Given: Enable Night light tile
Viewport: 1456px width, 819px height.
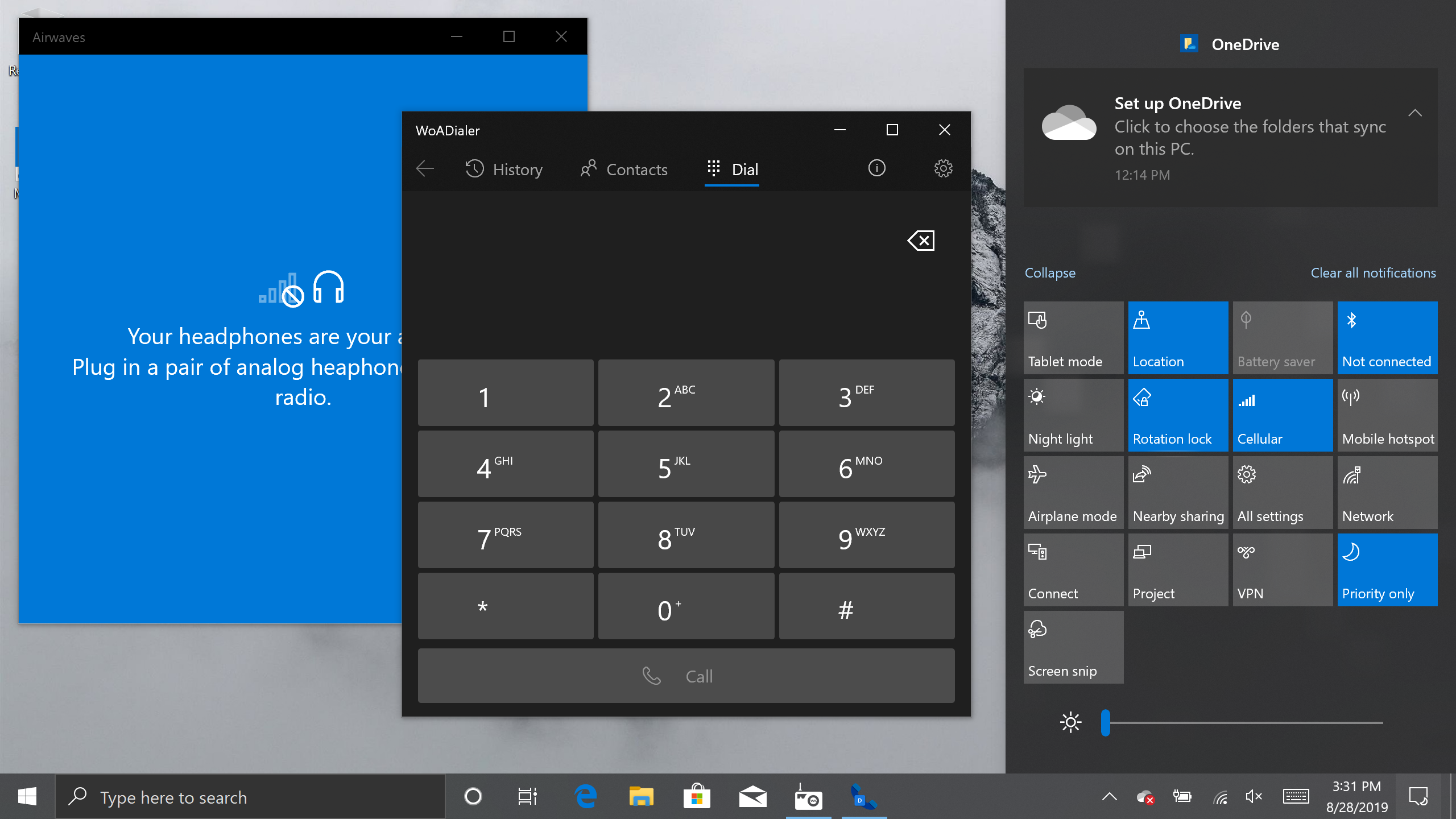Looking at the screenshot, I should click(x=1073, y=415).
